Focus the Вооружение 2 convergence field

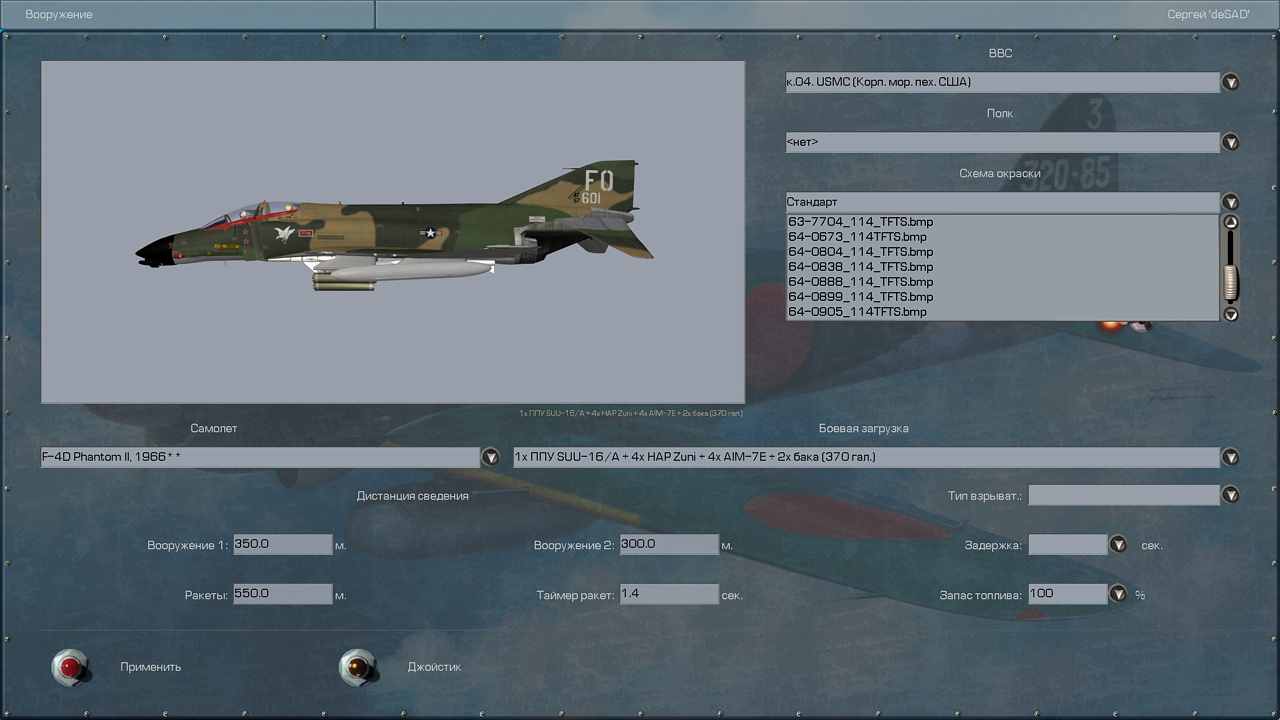pyautogui.click(x=669, y=544)
